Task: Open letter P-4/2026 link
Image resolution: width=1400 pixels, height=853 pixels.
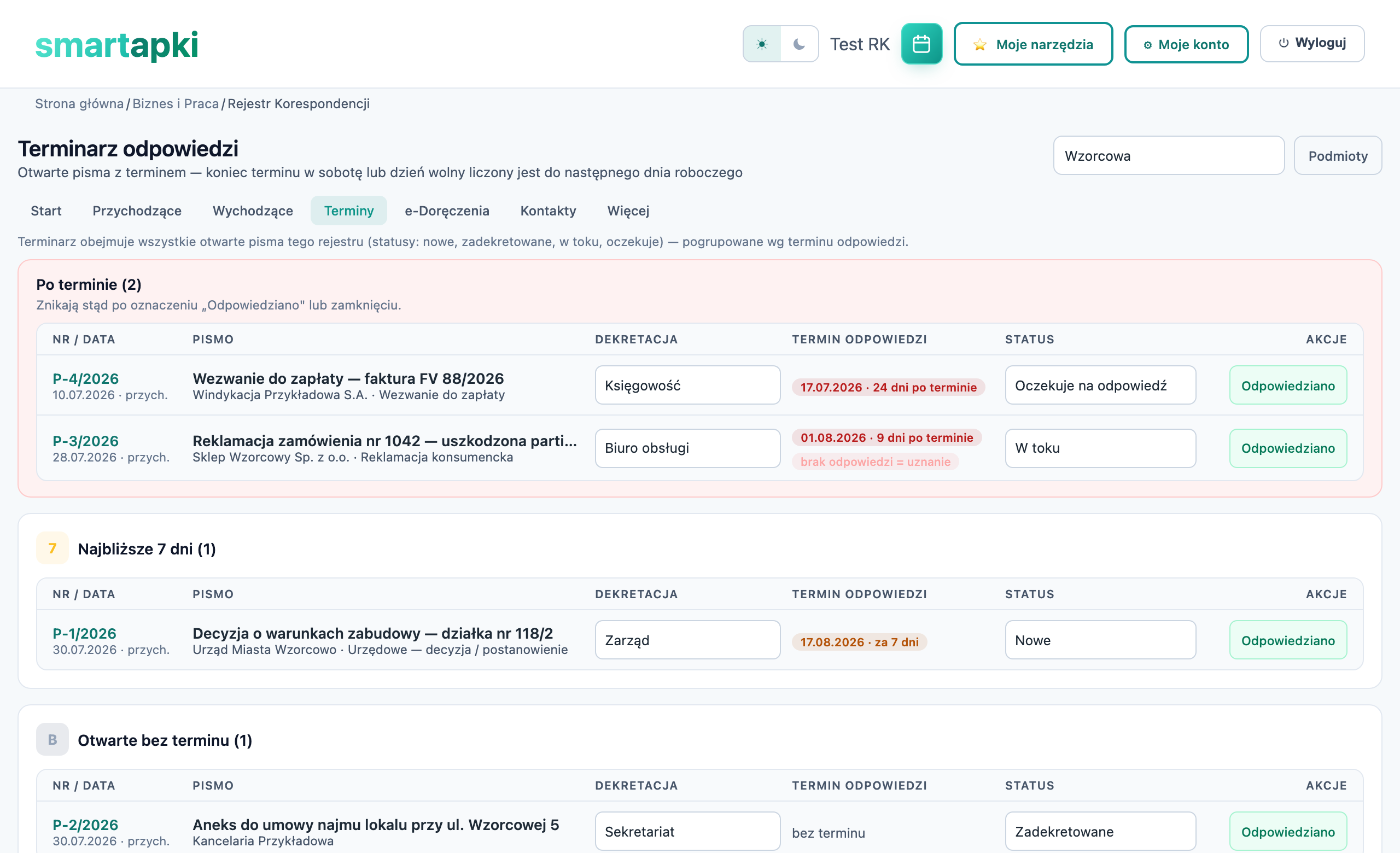Action: (x=86, y=378)
